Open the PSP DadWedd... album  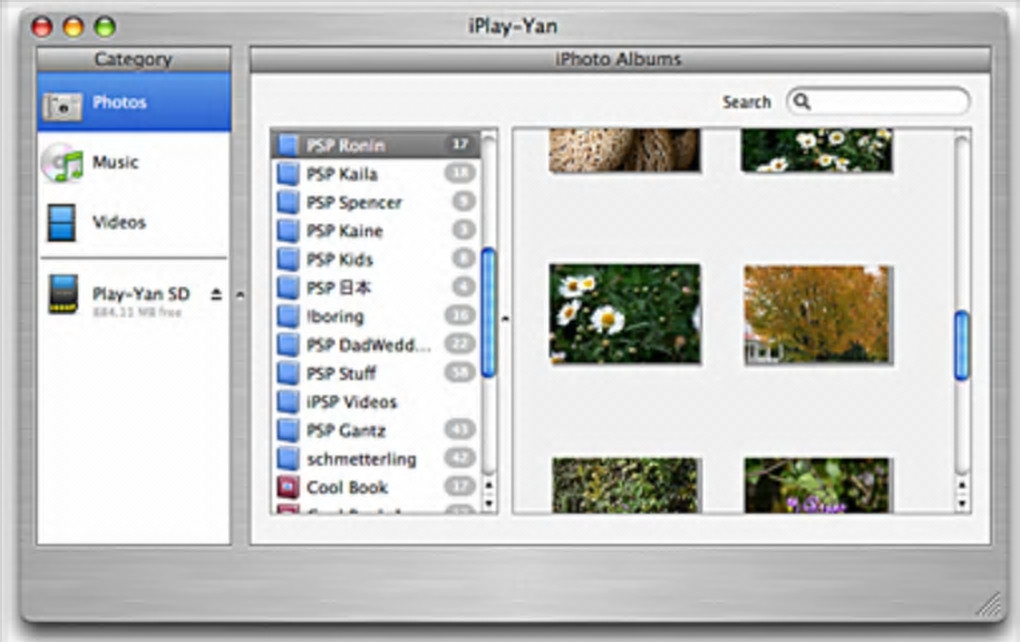(368, 345)
